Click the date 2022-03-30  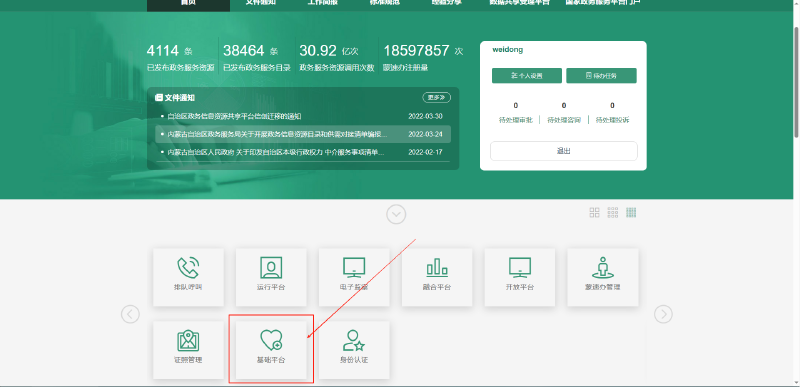[425, 116]
